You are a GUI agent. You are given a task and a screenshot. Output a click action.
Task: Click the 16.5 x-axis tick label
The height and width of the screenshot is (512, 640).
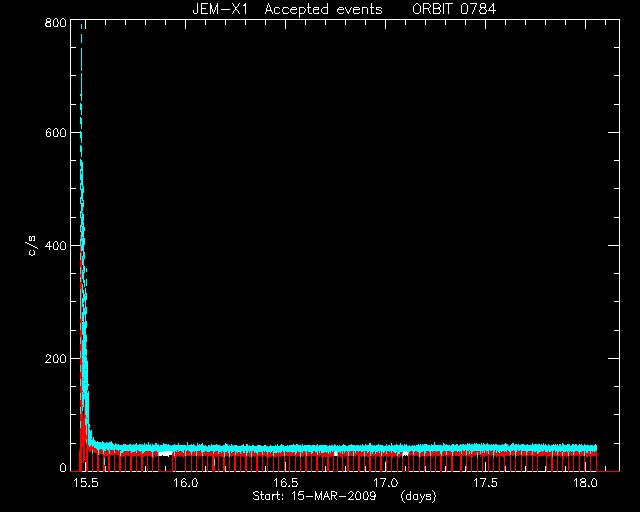(285, 483)
